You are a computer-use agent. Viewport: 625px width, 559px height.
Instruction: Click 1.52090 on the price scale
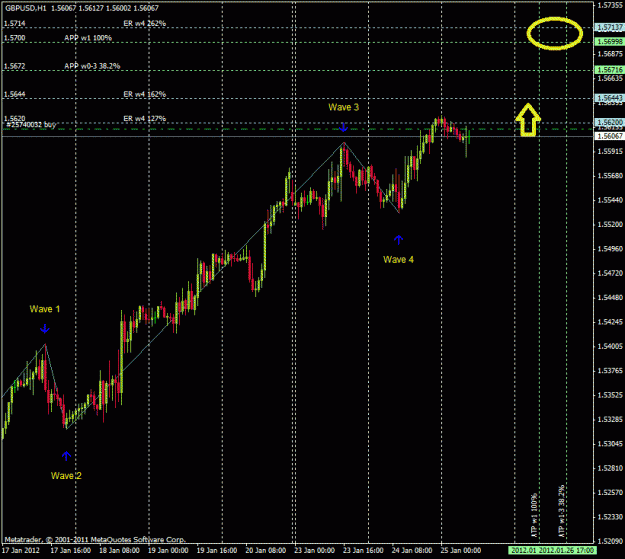click(610, 541)
